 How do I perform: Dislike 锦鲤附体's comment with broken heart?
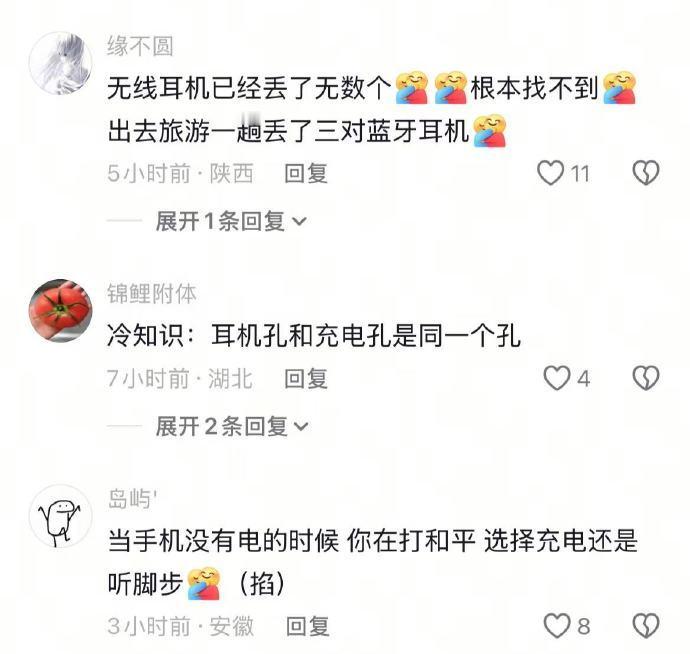646,378
